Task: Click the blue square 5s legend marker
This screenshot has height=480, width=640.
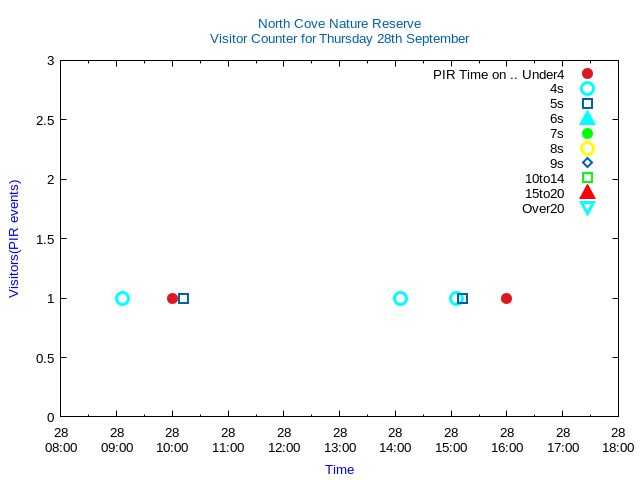Action: 587,104
